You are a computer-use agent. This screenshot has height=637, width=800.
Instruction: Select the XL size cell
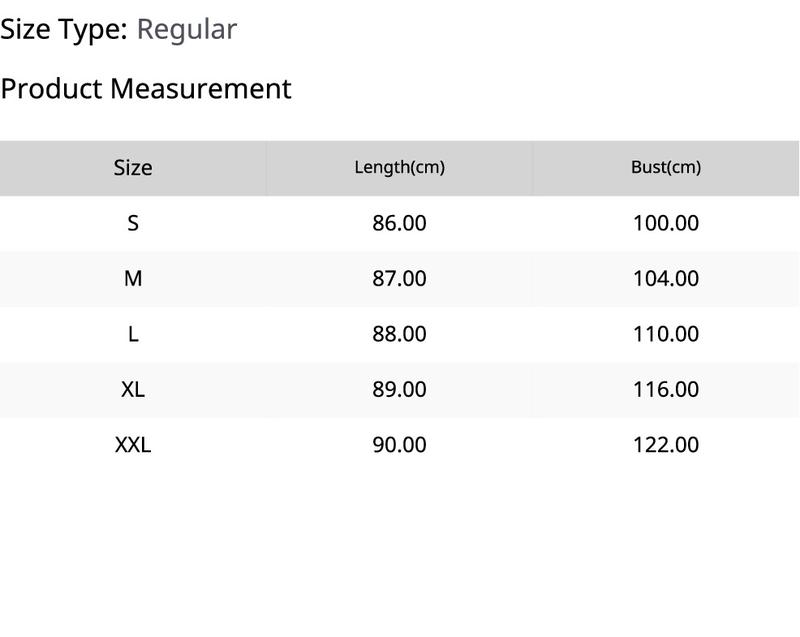tap(133, 390)
